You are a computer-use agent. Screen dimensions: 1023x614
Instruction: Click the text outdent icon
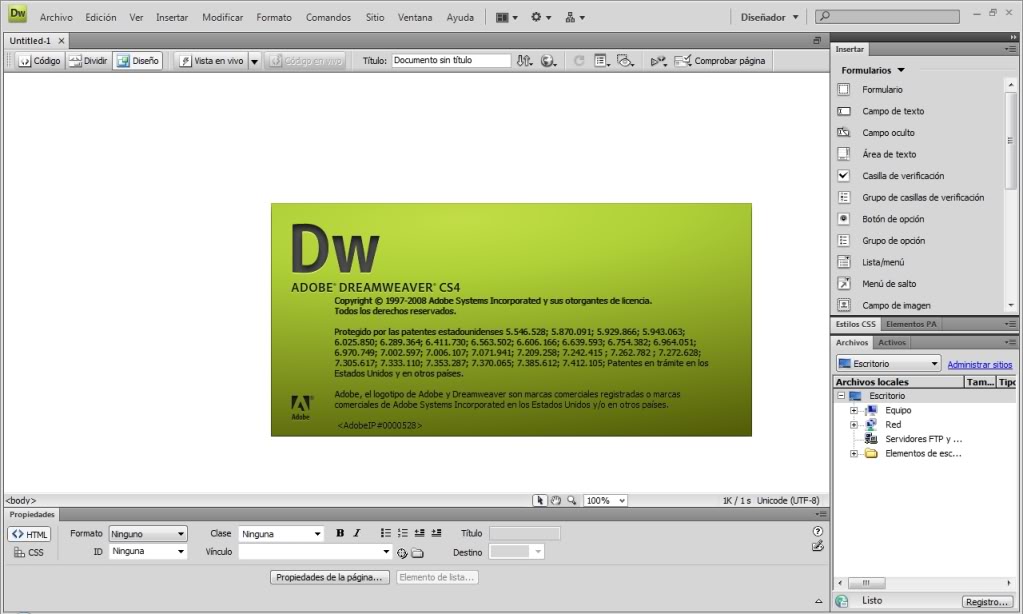420,533
